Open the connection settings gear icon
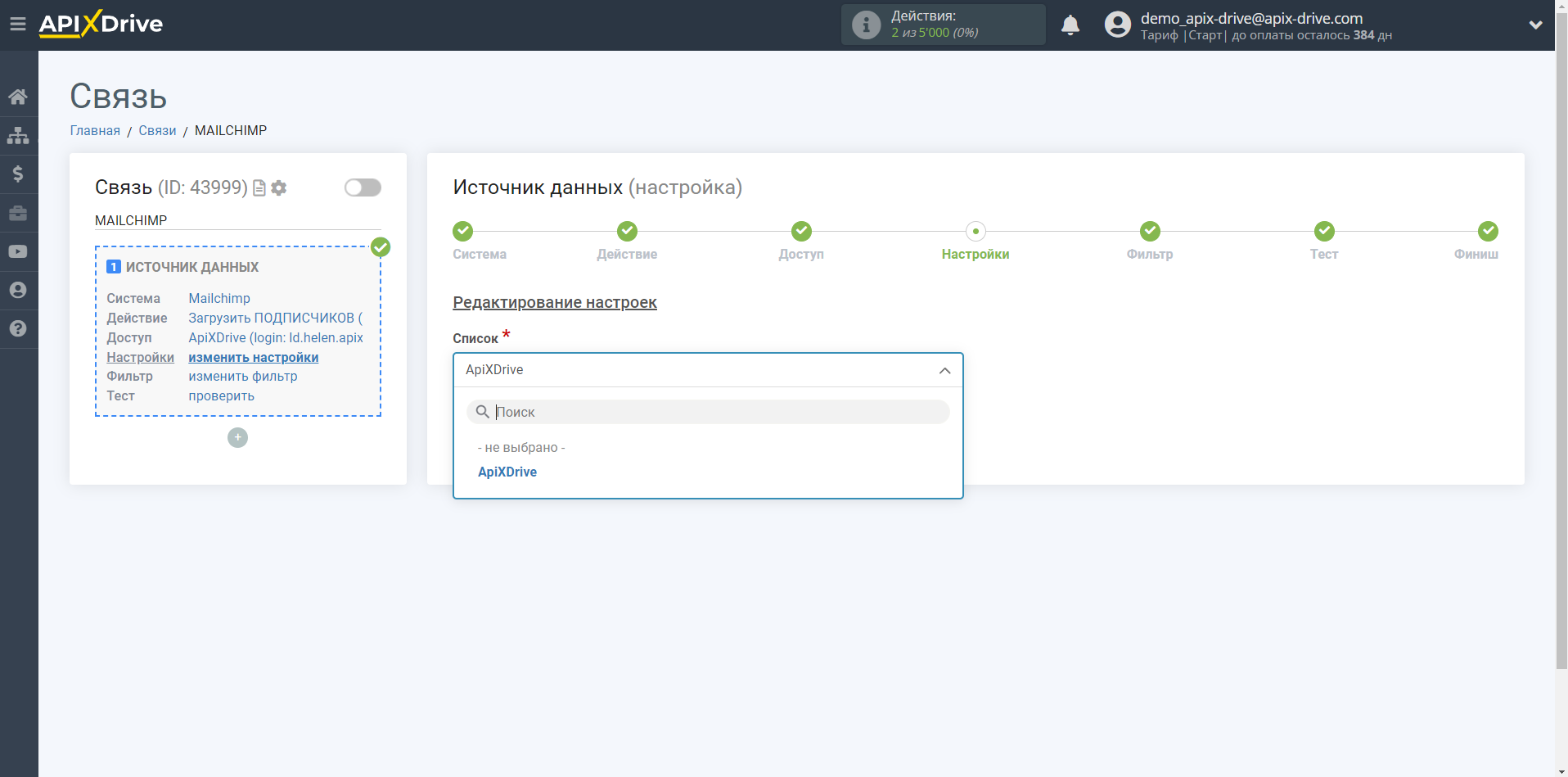 (x=279, y=188)
